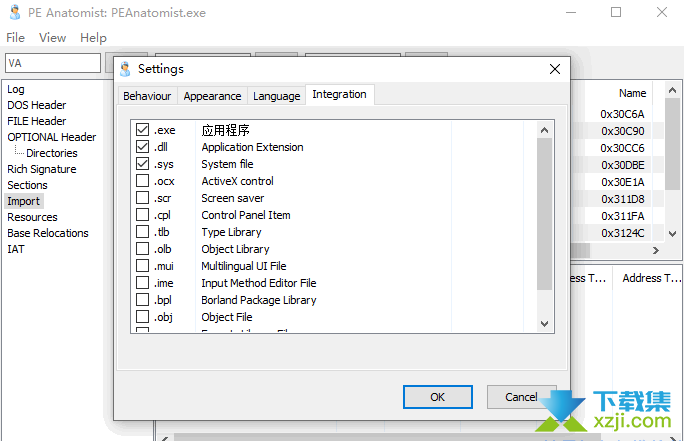Close the Settings dialog with X
The height and width of the screenshot is (441, 684).
click(555, 69)
